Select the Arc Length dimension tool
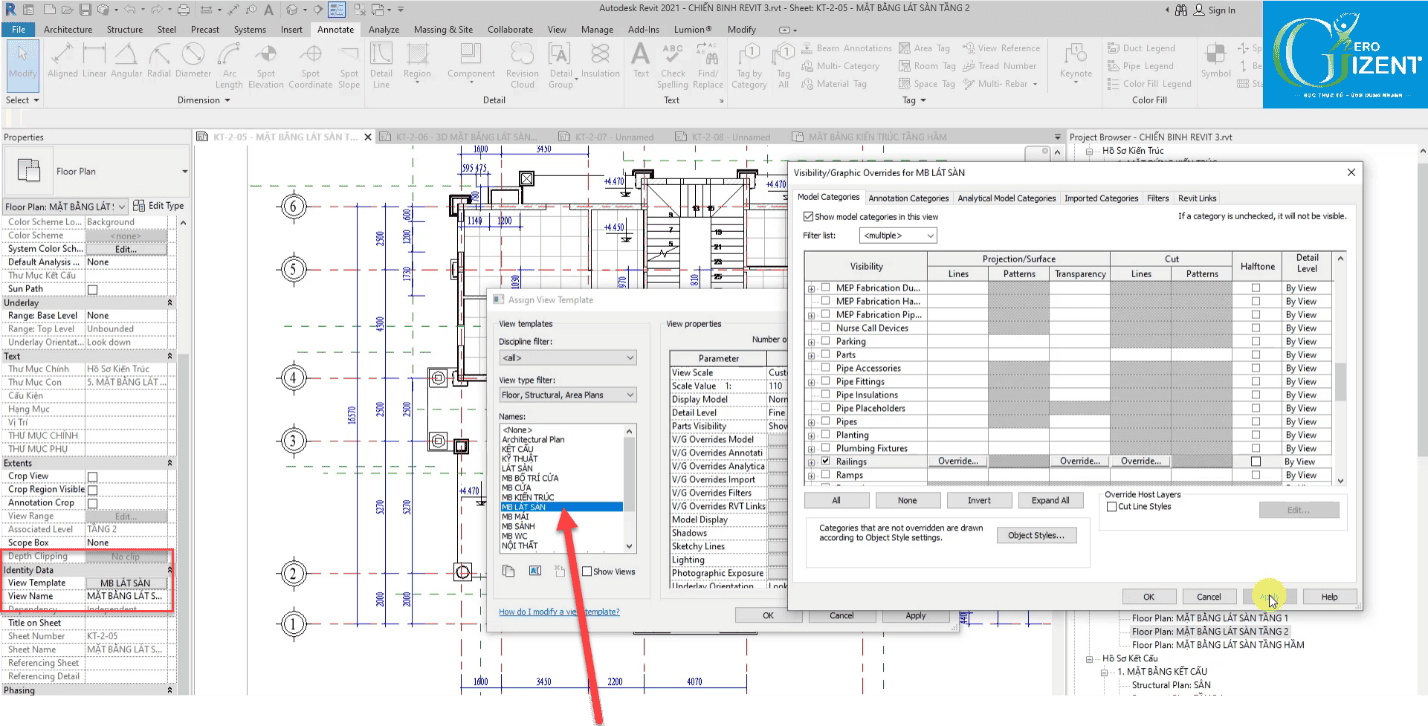 click(229, 65)
